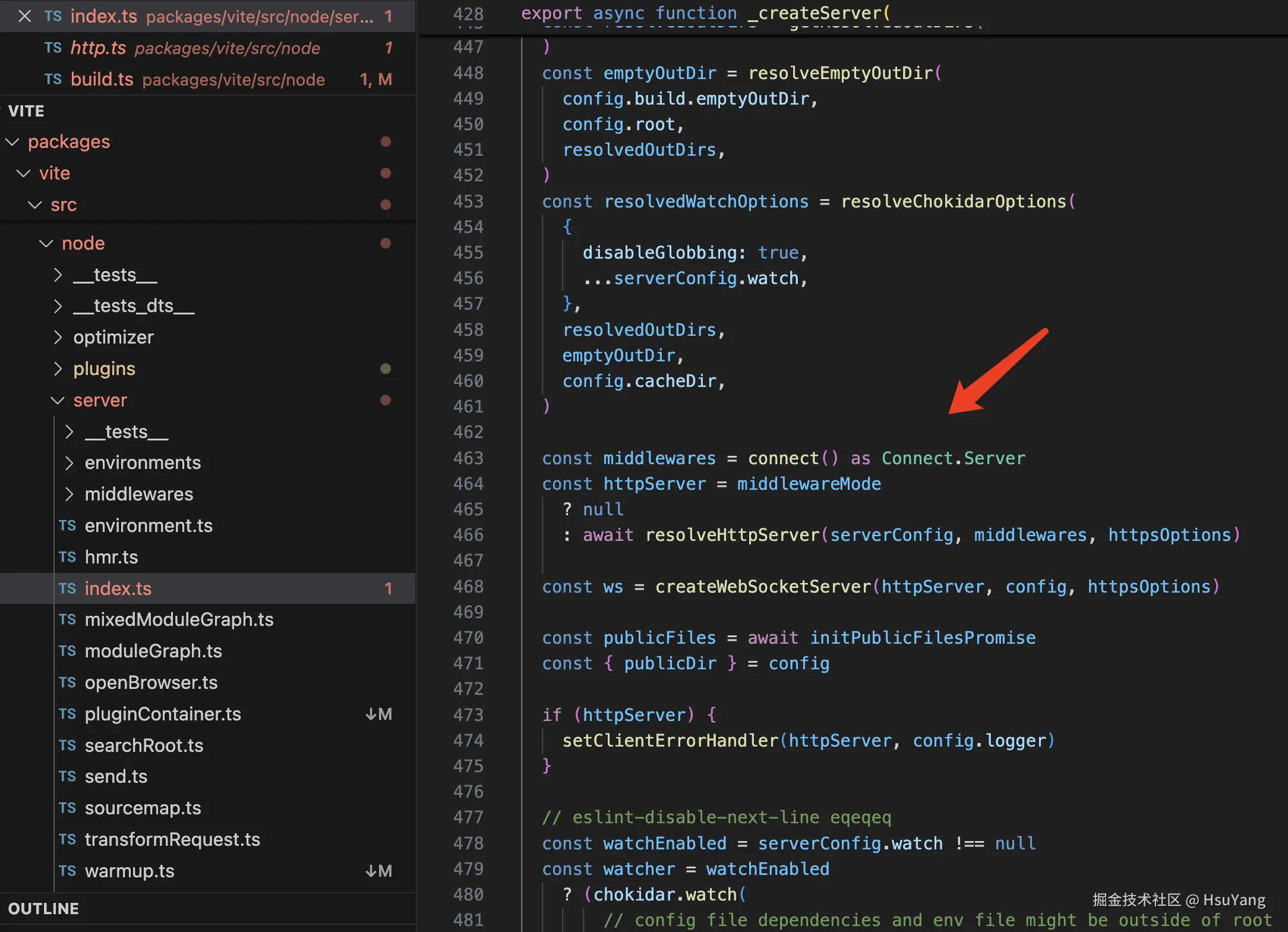Collapse the server folder chevron
This screenshot has height=932, width=1288.
(x=58, y=400)
